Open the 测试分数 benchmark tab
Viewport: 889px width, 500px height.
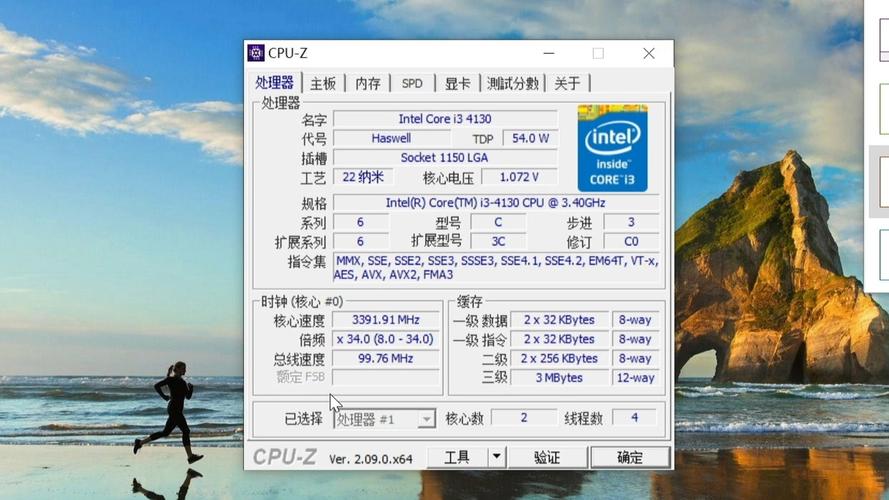(x=513, y=83)
